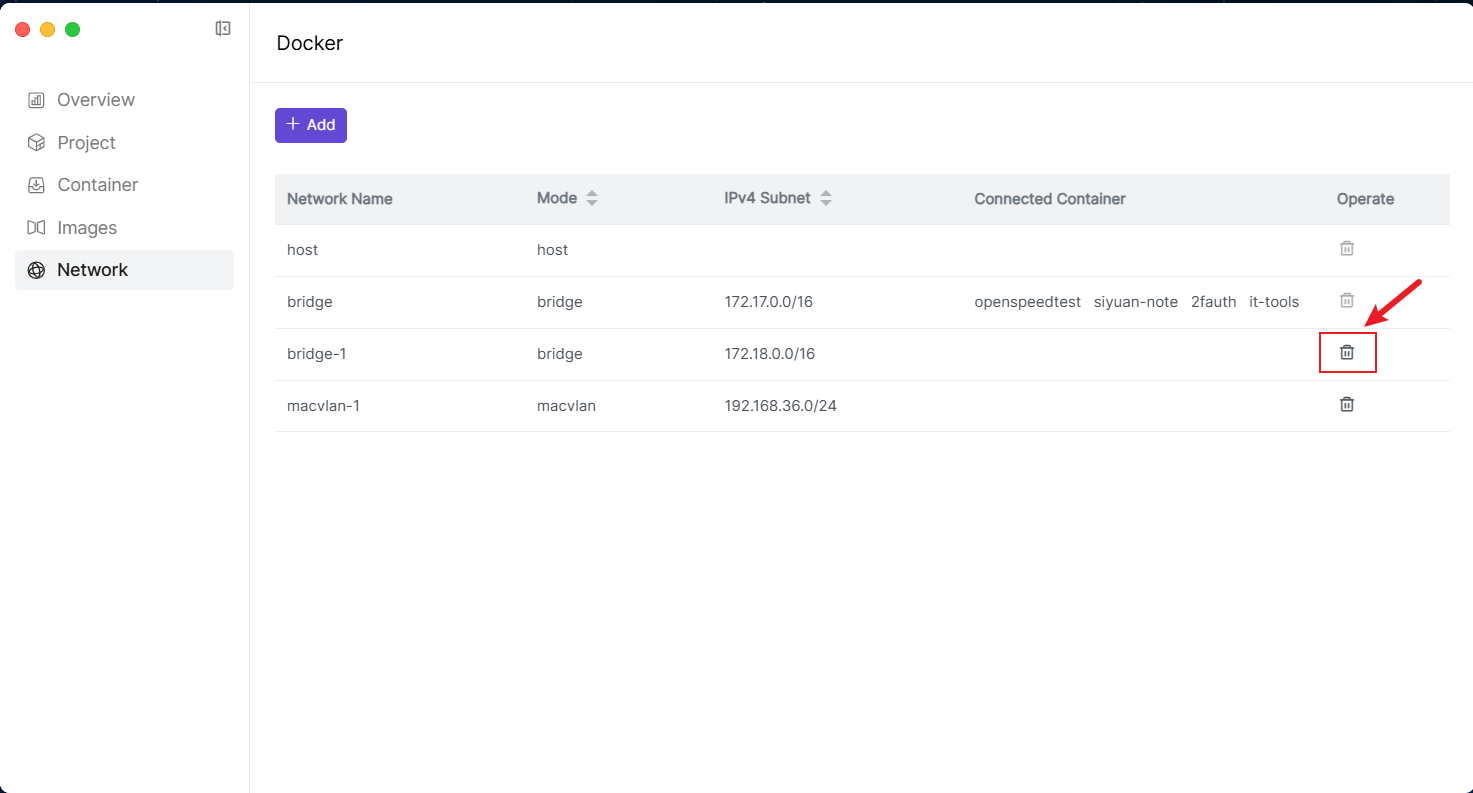
Task: Click the Container box icon
Action: (x=36, y=185)
